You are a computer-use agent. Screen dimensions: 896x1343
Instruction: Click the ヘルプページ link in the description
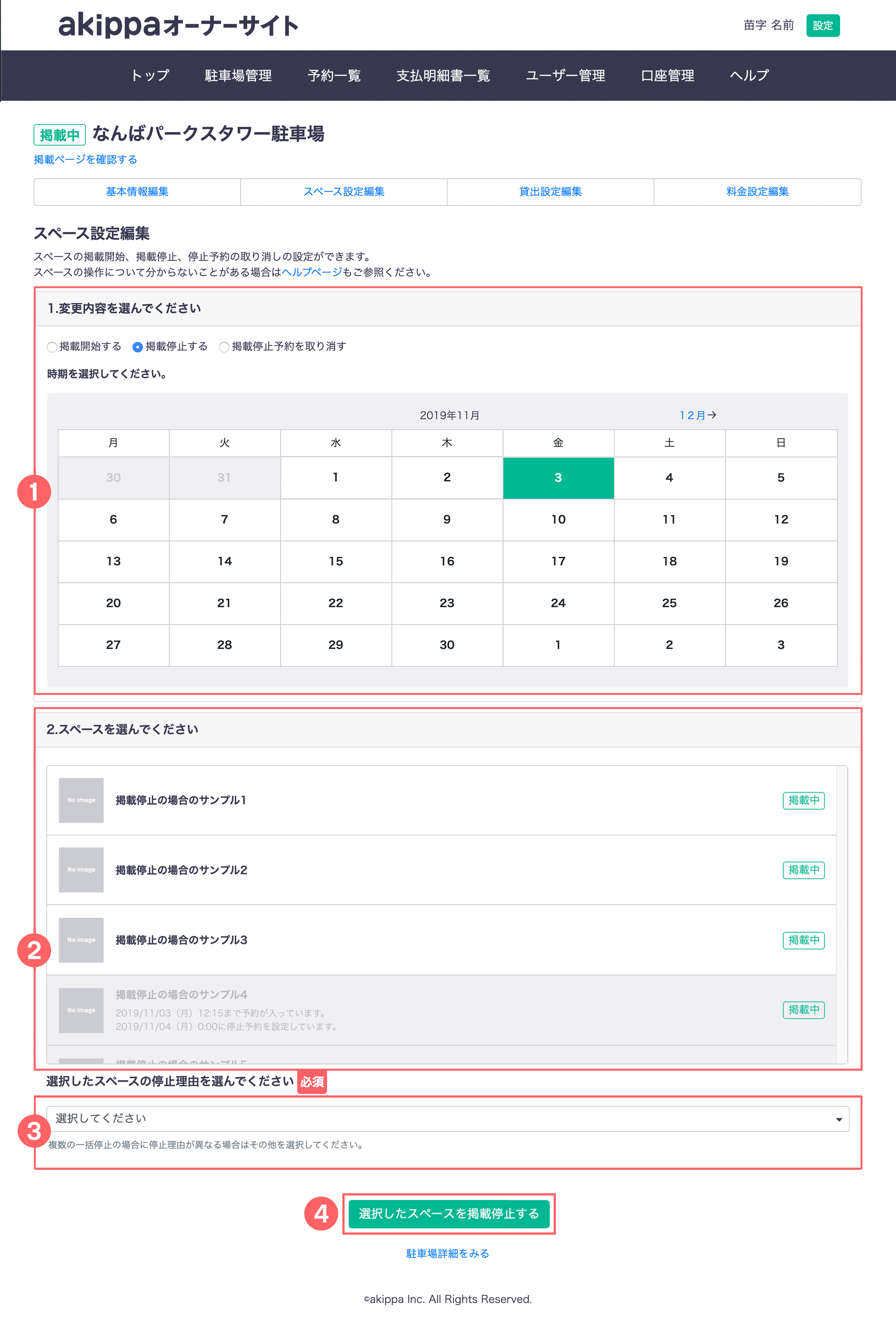point(312,272)
